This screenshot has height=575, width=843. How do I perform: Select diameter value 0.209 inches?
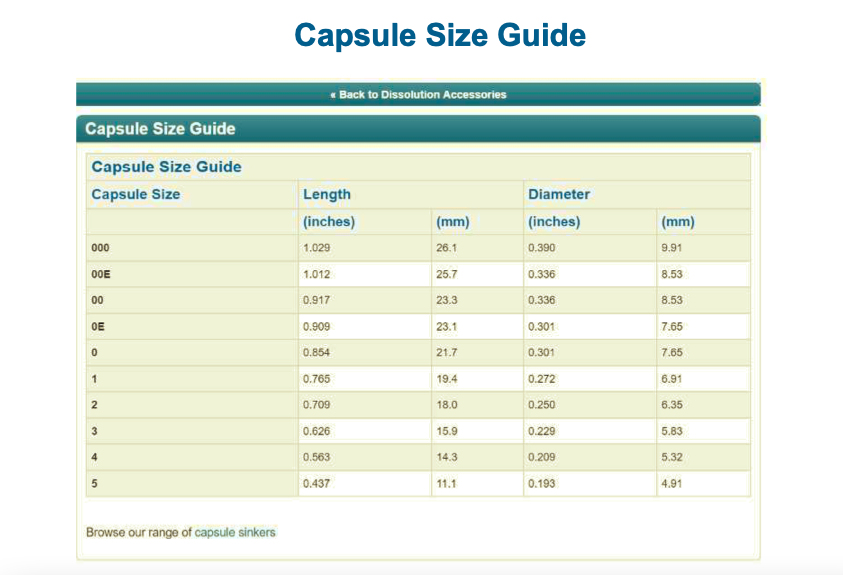[x=541, y=457]
